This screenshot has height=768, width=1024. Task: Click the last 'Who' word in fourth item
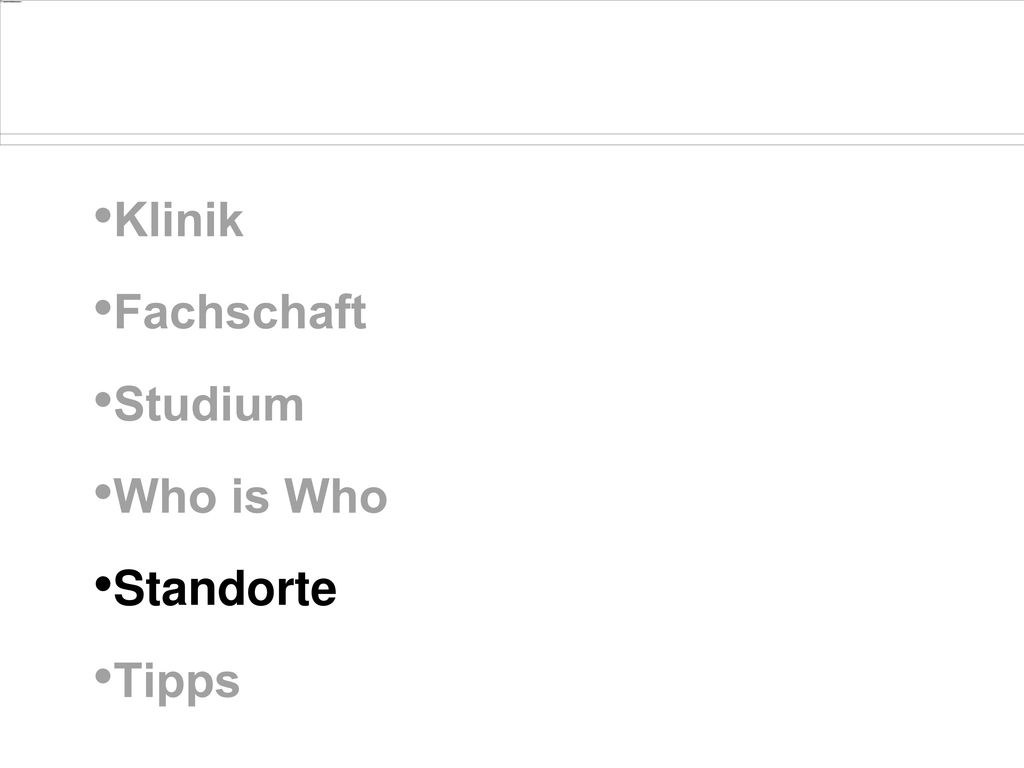(x=336, y=496)
